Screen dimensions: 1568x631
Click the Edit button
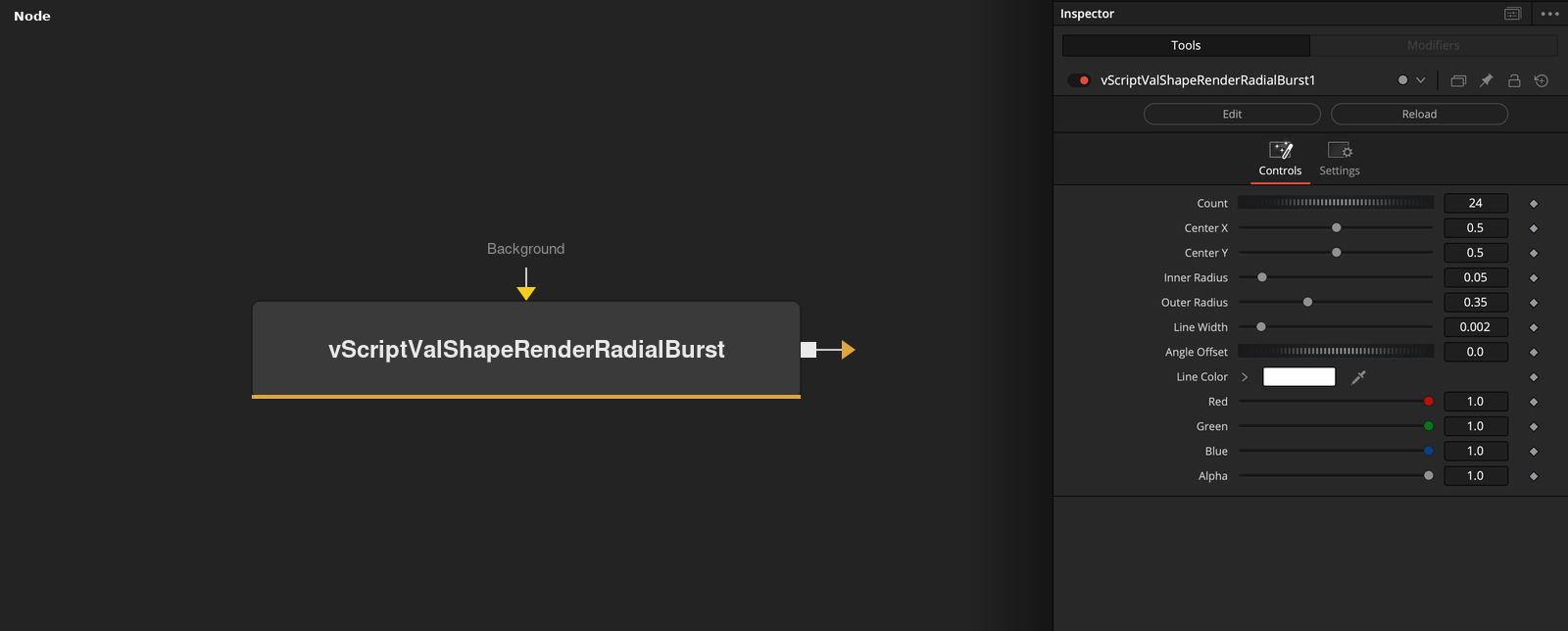[x=1232, y=114]
